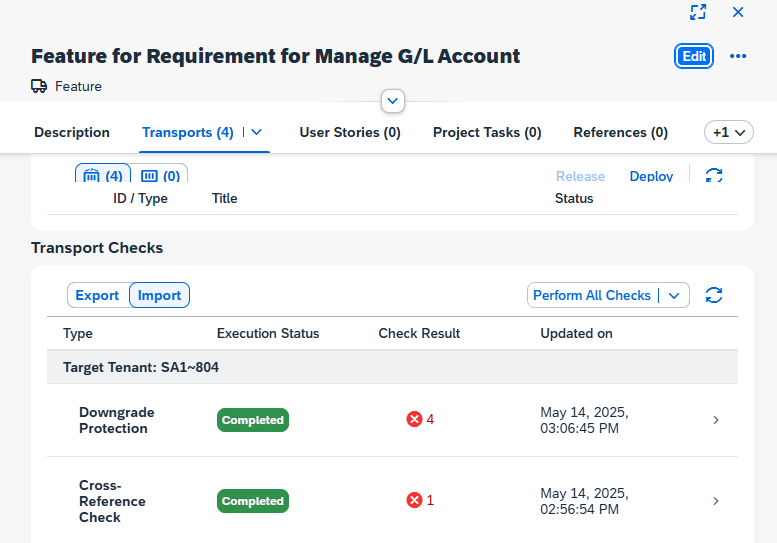The image size is (777, 543).
Task: Select the Transports (4) tab
Action: coord(188,132)
